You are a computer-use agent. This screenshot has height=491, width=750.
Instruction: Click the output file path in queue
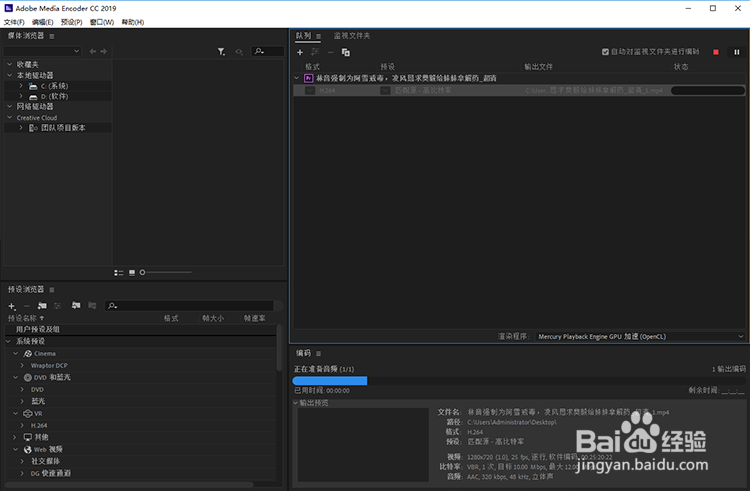tap(594, 90)
